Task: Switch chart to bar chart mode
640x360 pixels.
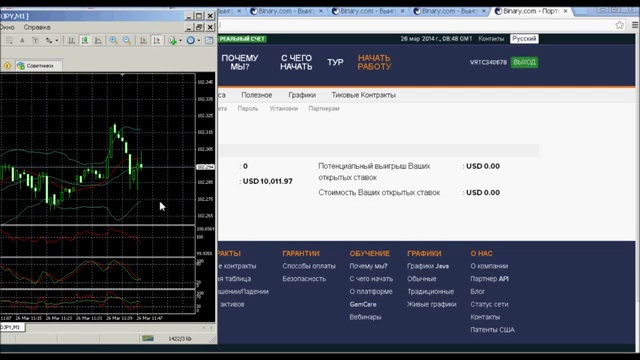Action: point(71,40)
